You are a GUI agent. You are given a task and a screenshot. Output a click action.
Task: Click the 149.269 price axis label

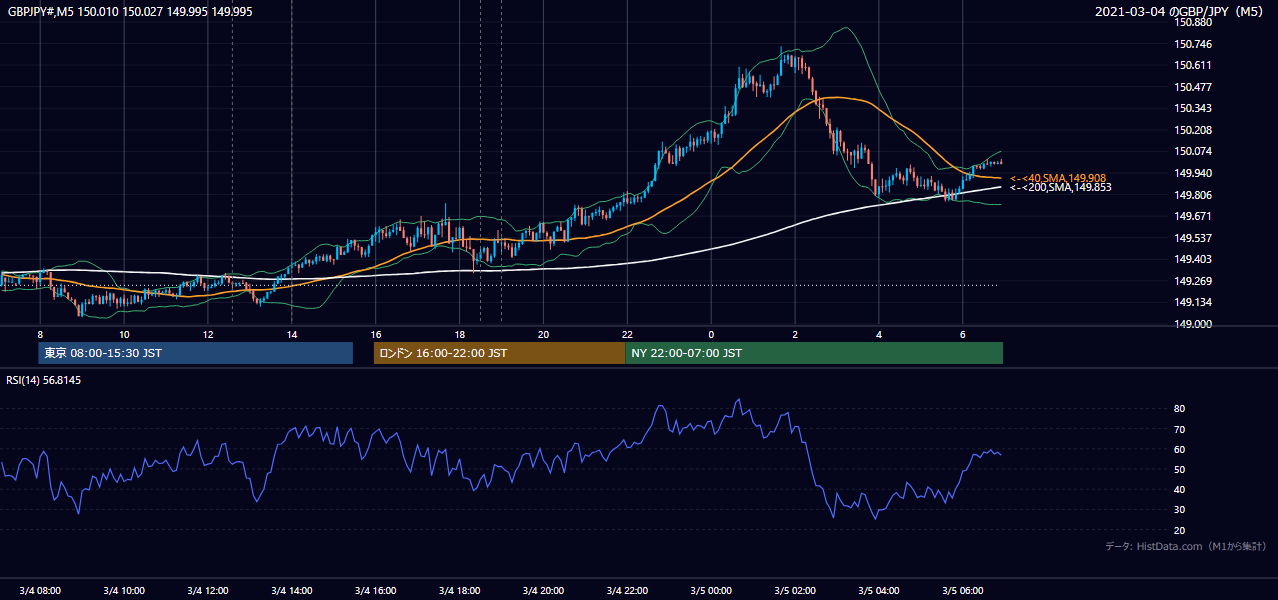click(1194, 281)
